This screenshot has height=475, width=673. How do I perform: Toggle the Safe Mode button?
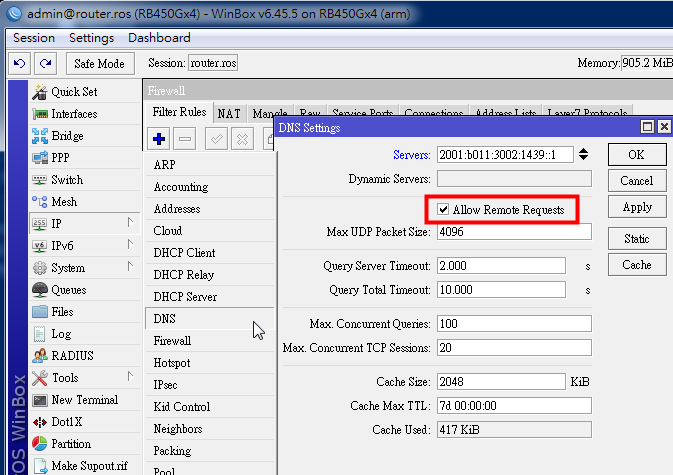pos(100,64)
